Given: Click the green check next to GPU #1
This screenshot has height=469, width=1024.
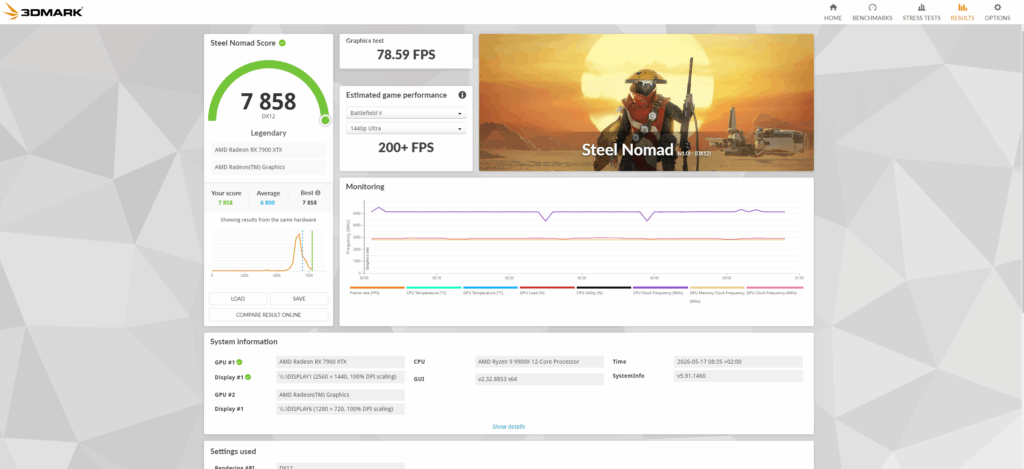Looking at the screenshot, I should tap(240, 362).
